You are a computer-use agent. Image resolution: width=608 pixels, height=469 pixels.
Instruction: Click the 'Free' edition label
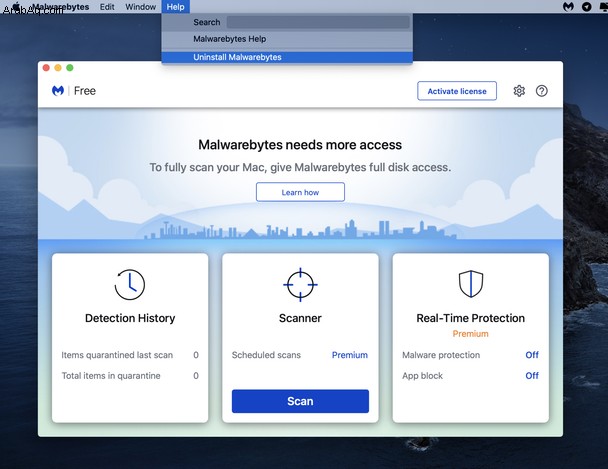(85, 91)
